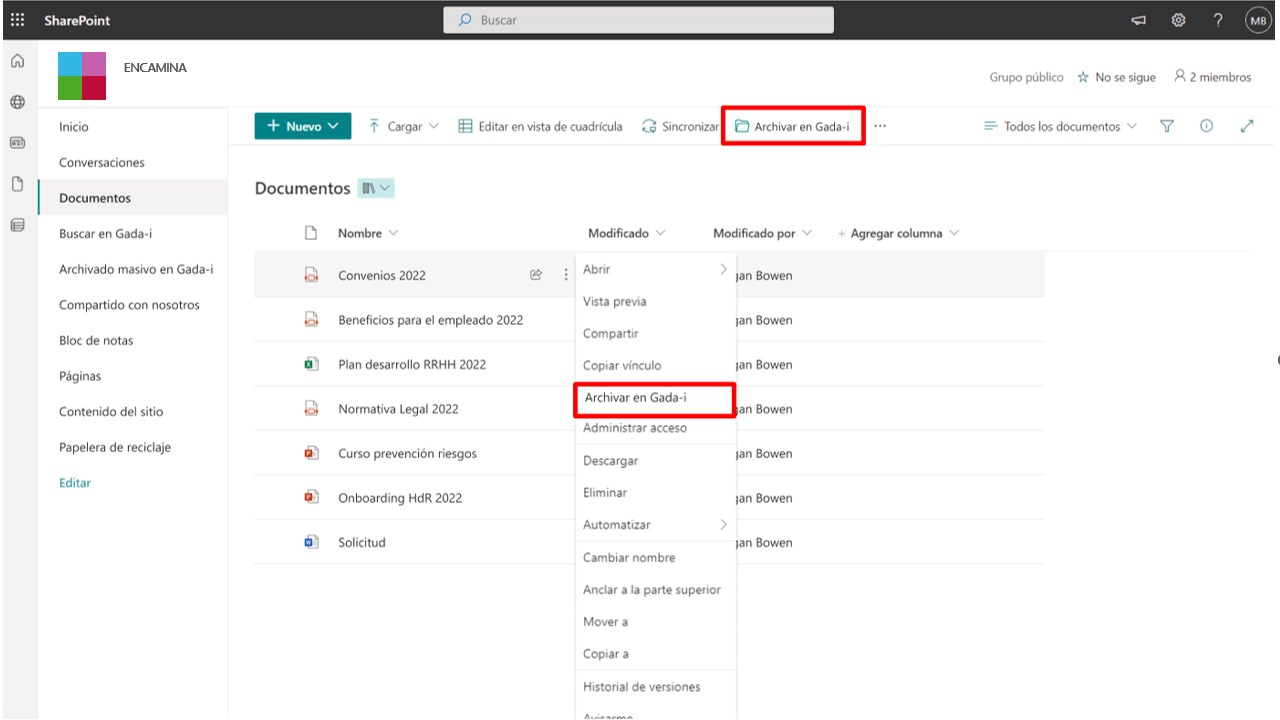
Task: Click the PDF icon of Beneficios para el empleado 2022
Action: pos(311,320)
